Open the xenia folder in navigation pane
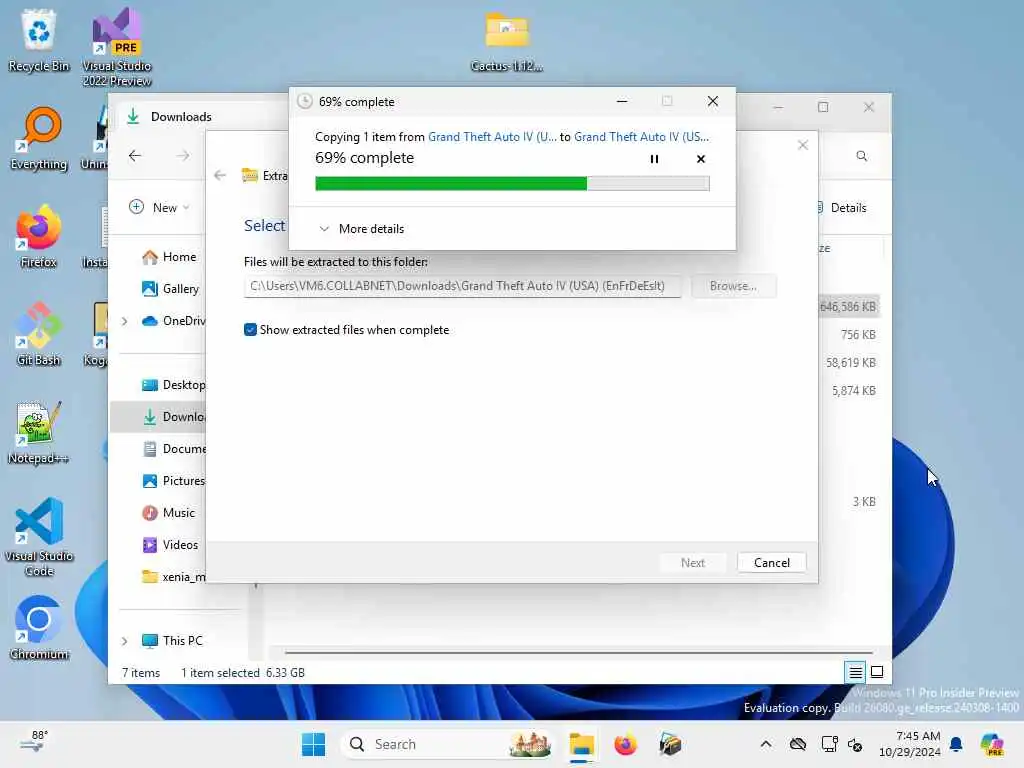 point(174,577)
